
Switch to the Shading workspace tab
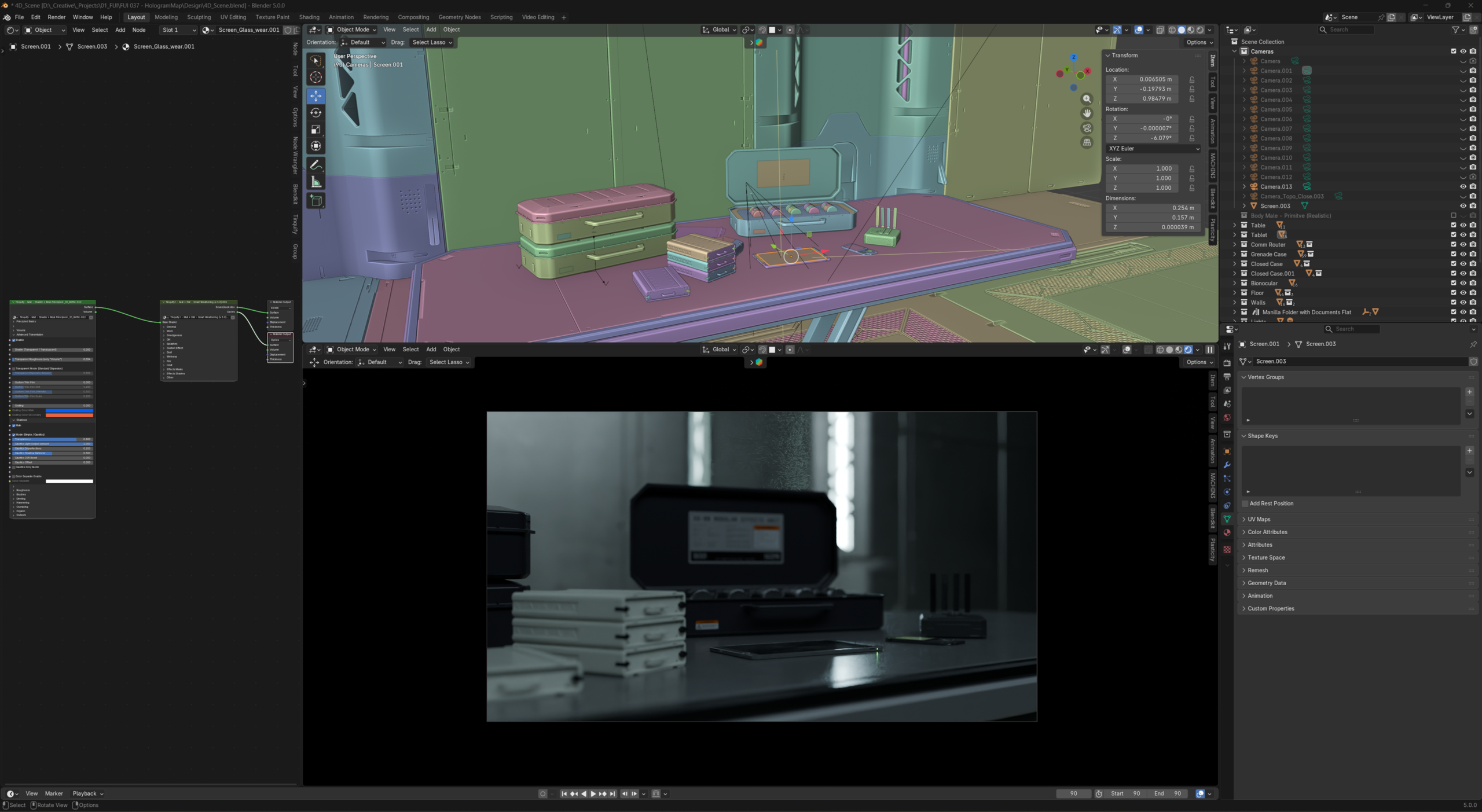click(x=309, y=17)
